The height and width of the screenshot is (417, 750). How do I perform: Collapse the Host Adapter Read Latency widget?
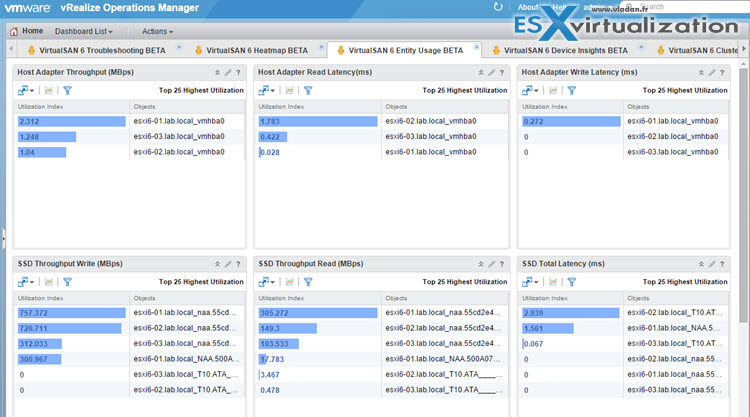[x=481, y=73]
